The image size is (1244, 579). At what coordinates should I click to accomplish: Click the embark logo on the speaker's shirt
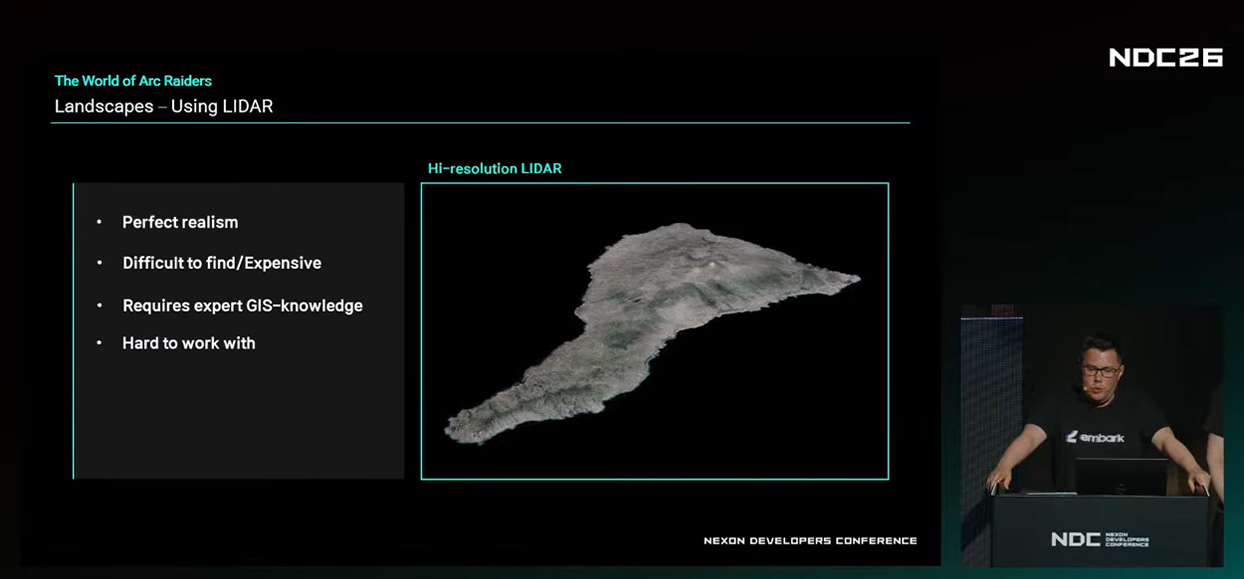pos(1095,437)
